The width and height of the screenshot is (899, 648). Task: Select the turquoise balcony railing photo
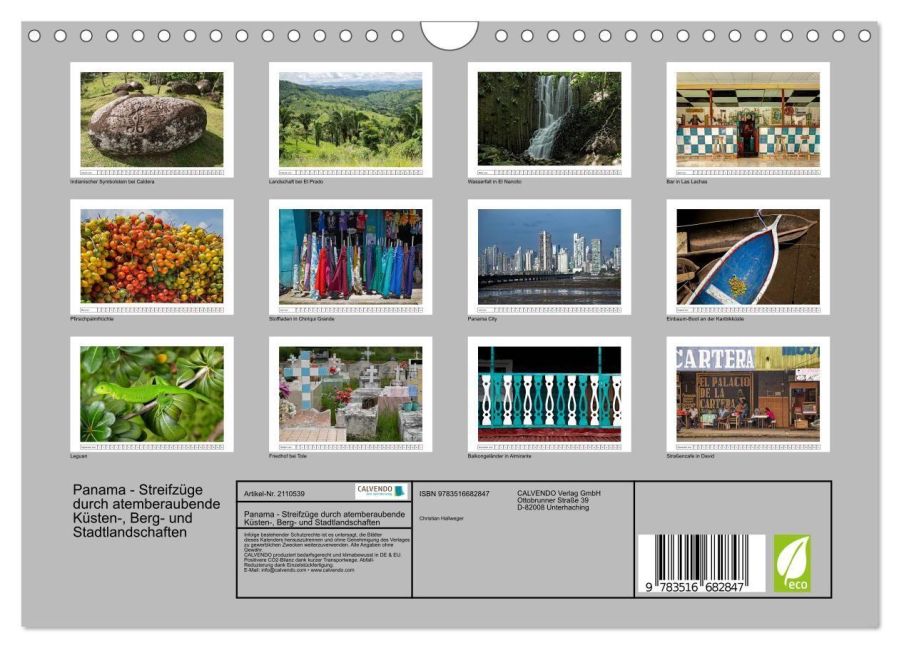coord(549,394)
